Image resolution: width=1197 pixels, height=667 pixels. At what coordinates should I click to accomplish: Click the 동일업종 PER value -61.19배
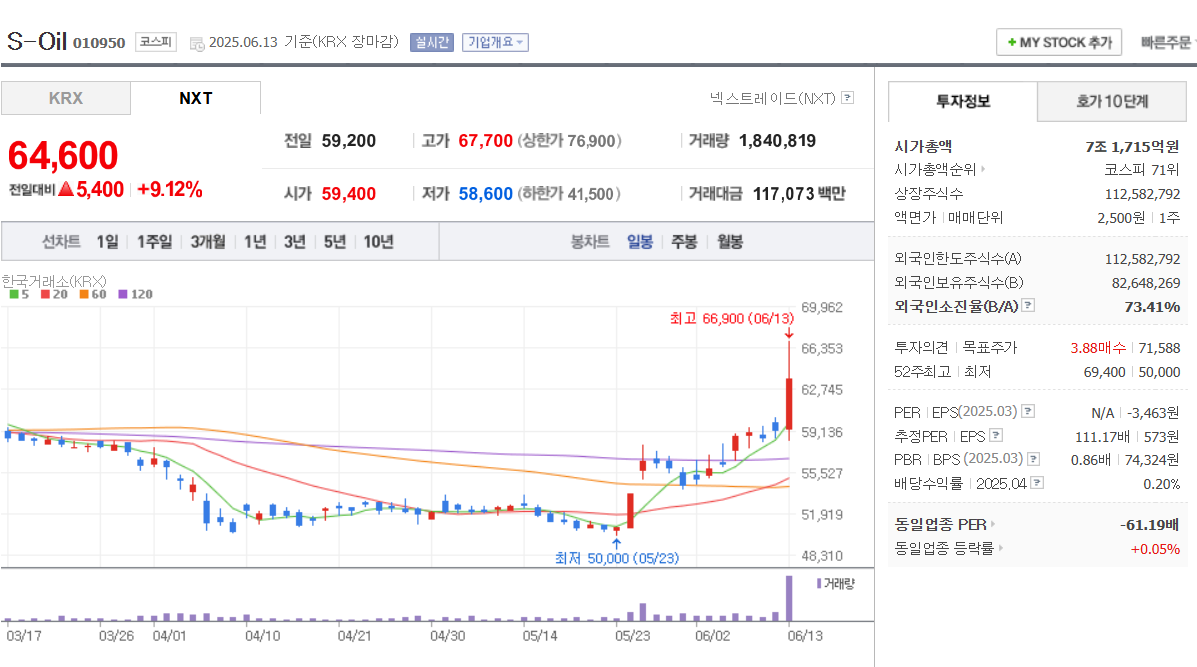point(1149,525)
